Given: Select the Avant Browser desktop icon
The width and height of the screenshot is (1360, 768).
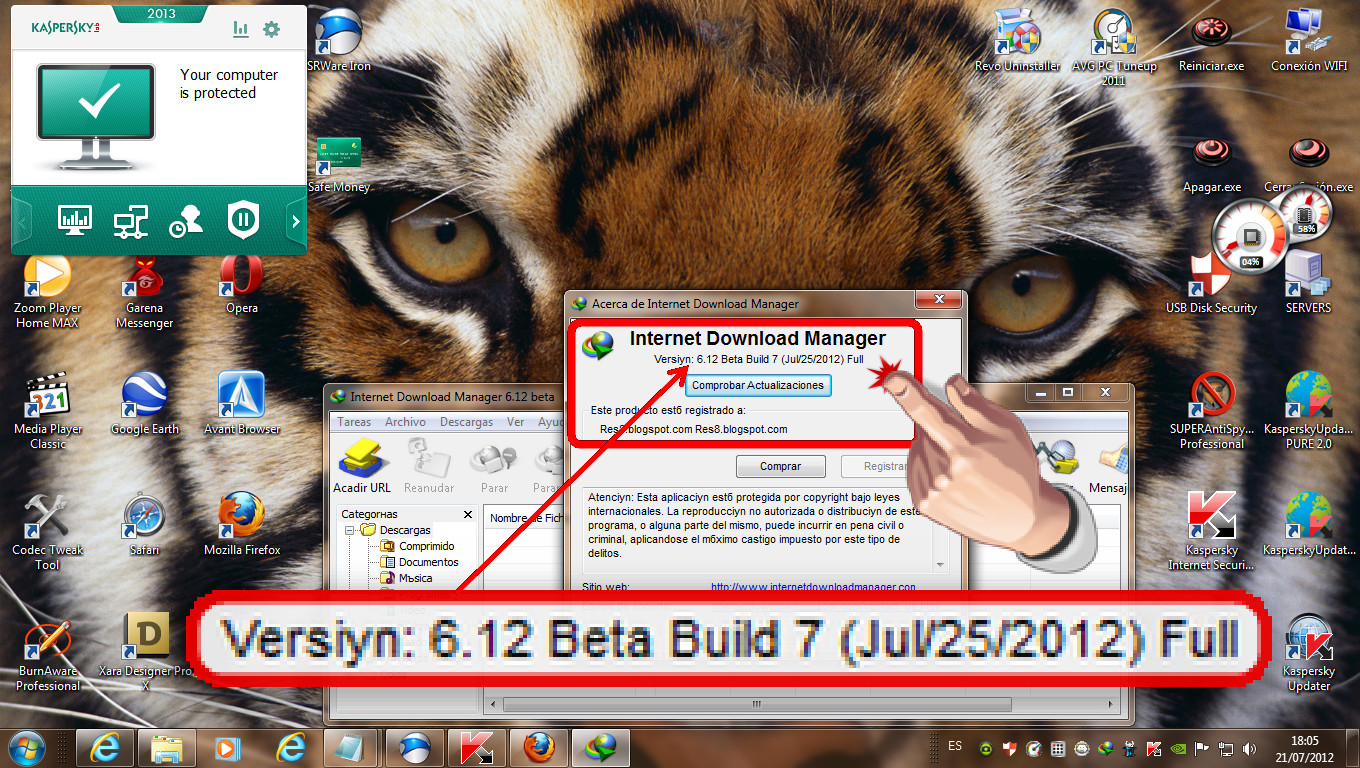Looking at the screenshot, I should (x=241, y=405).
